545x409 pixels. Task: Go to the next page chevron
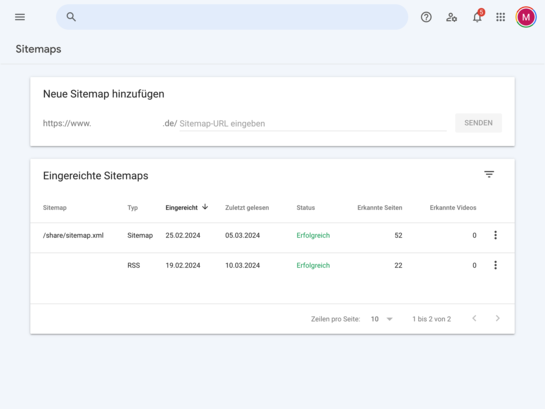(497, 318)
